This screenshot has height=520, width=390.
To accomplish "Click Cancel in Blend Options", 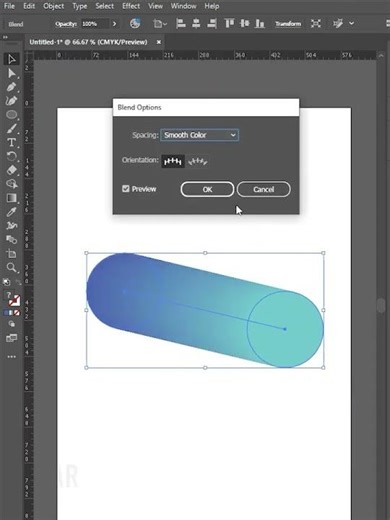I will [264, 189].
